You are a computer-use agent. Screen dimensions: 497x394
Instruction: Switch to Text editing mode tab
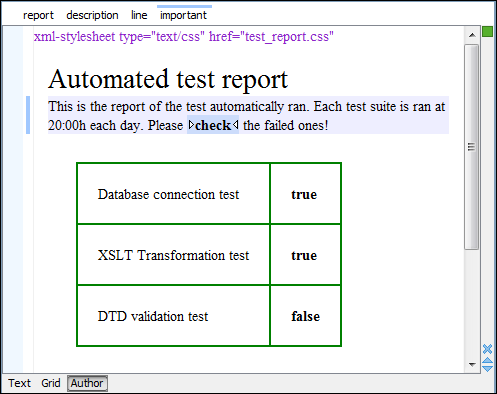(x=19, y=383)
